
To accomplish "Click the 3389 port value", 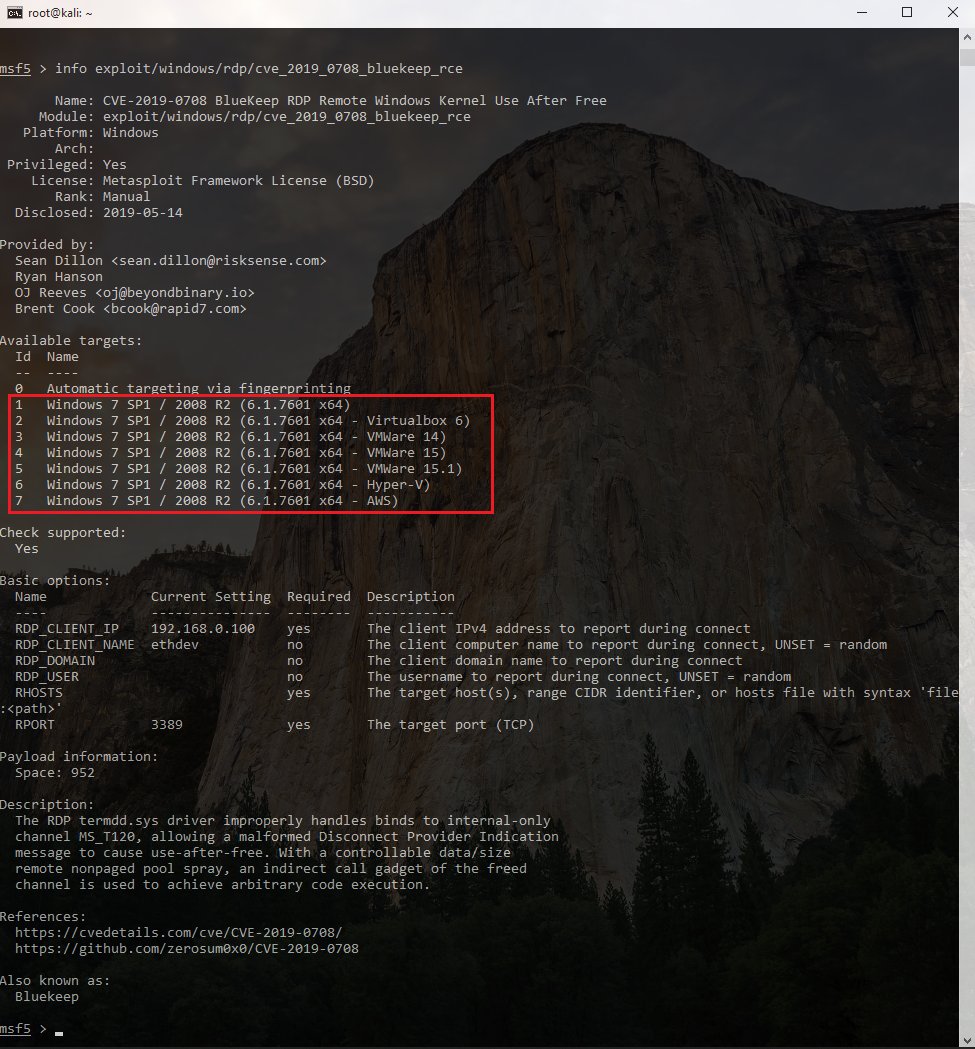I will pyautogui.click(x=167, y=725).
